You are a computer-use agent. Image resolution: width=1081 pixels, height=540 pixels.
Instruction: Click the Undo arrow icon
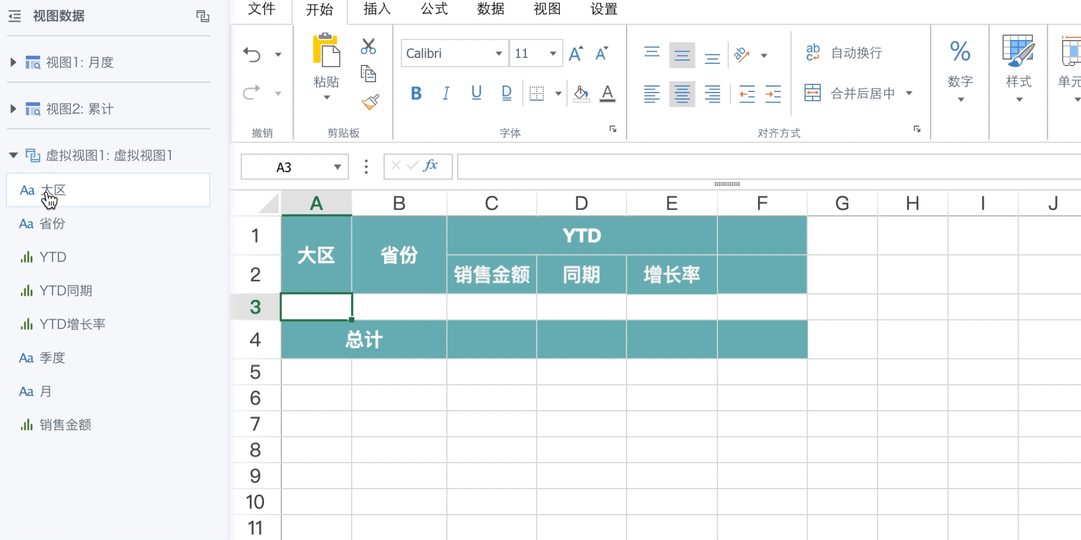(x=252, y=54)
